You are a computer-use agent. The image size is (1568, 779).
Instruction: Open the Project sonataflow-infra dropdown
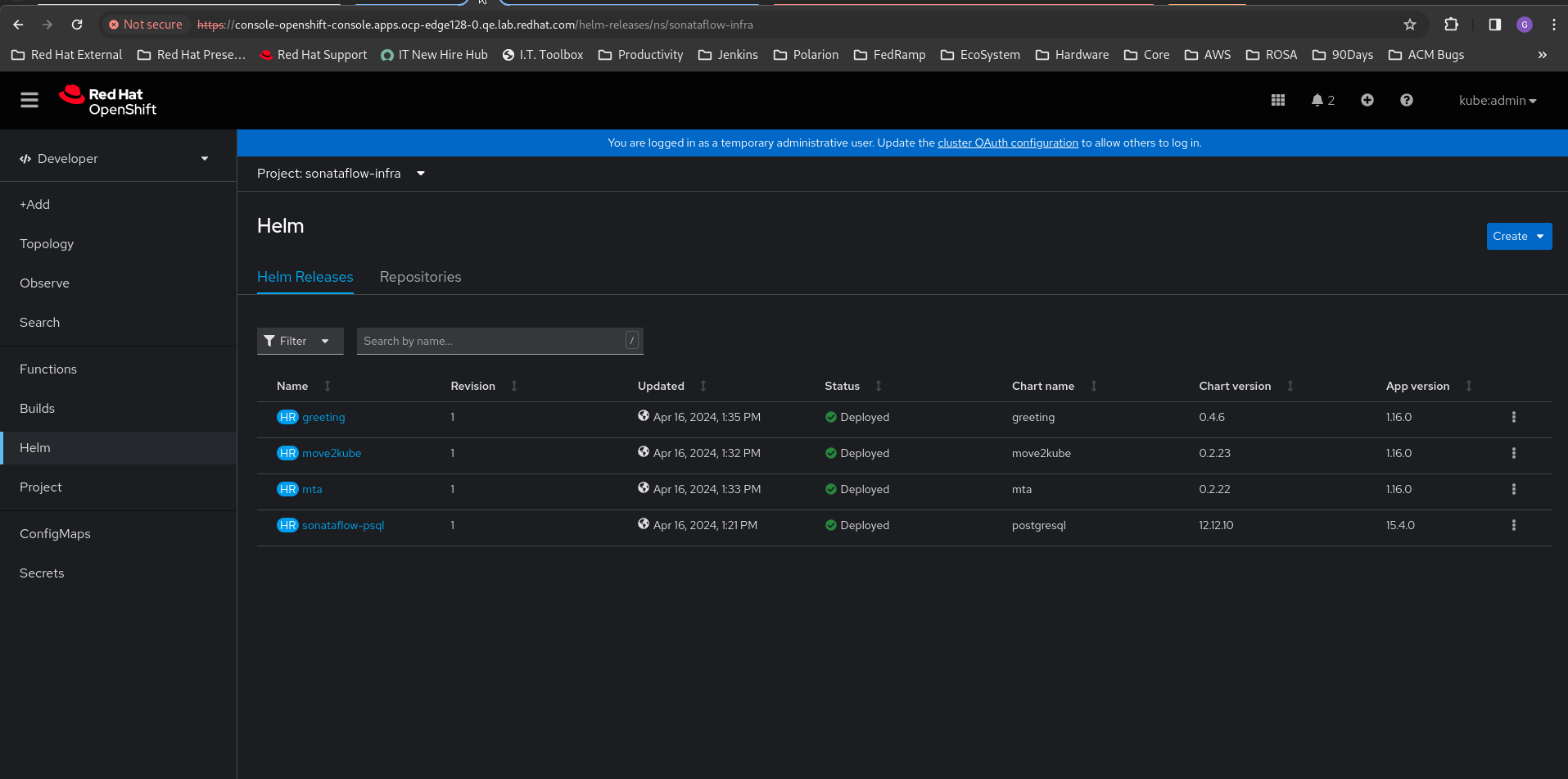tap(341, 174)
